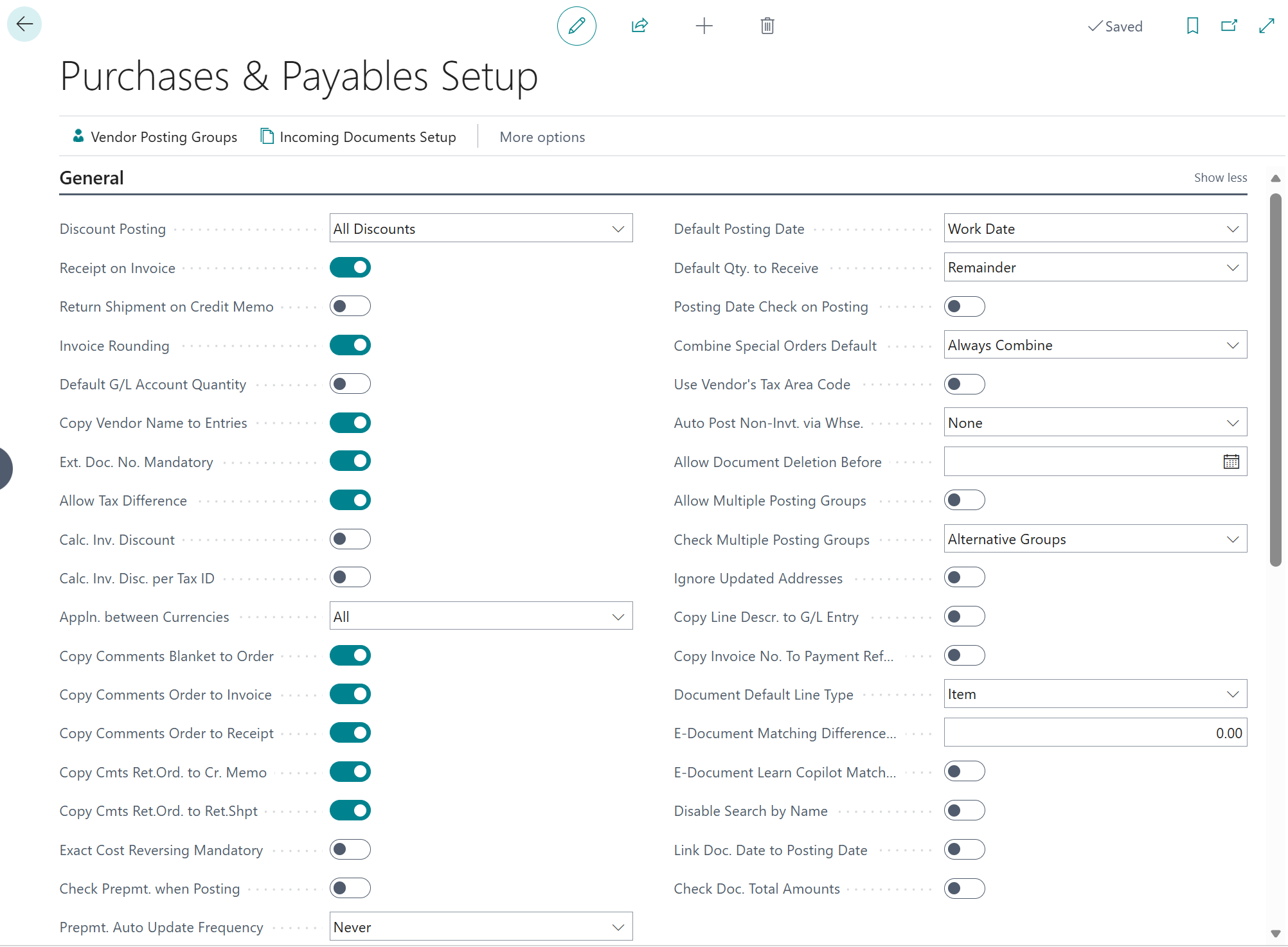
Task: Open Document Default Line Type dropdown
Action: [1095, 694]
